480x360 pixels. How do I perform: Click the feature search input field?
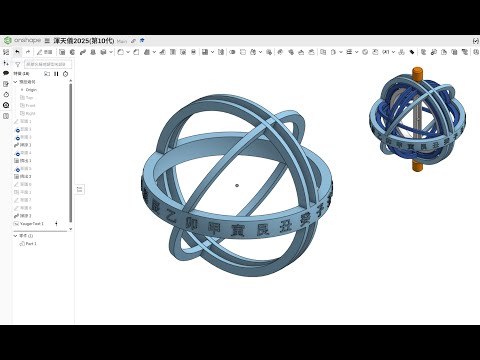pos(48,64)
